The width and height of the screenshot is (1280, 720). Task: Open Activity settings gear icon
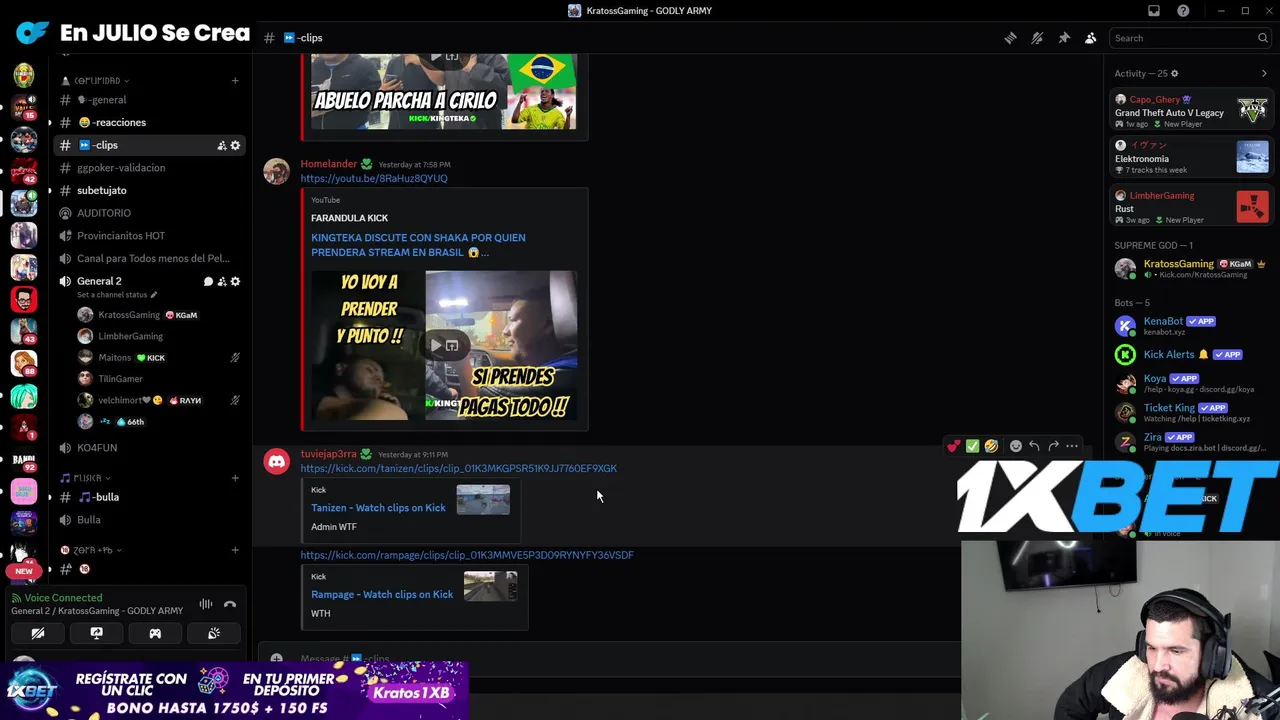click(1174, 73)
